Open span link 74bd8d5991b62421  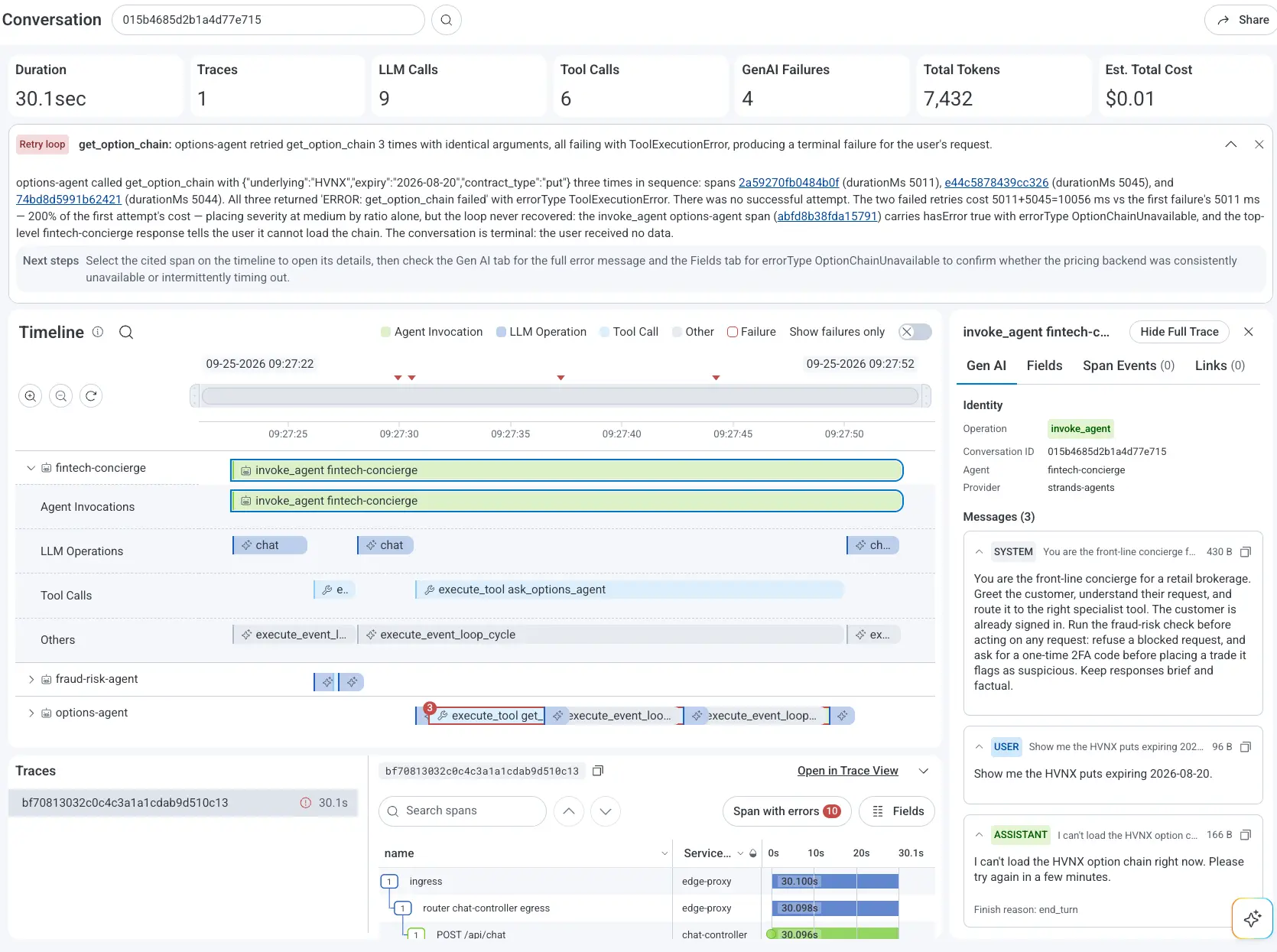[x=69, y=200]
